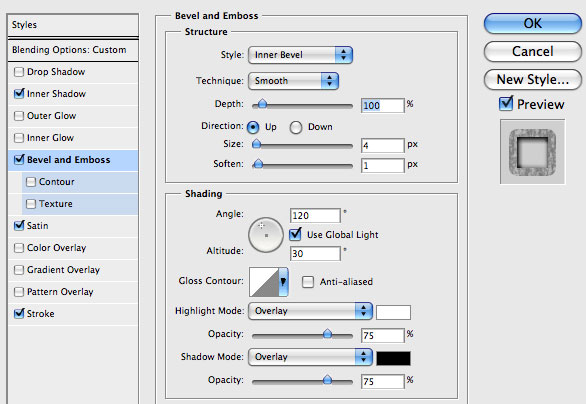Uncheck the Bevel and Emboss checkbox
Image resolution: width=586 pixels, height=404 pixels.
pyautogui.click(x=19, y=160)
